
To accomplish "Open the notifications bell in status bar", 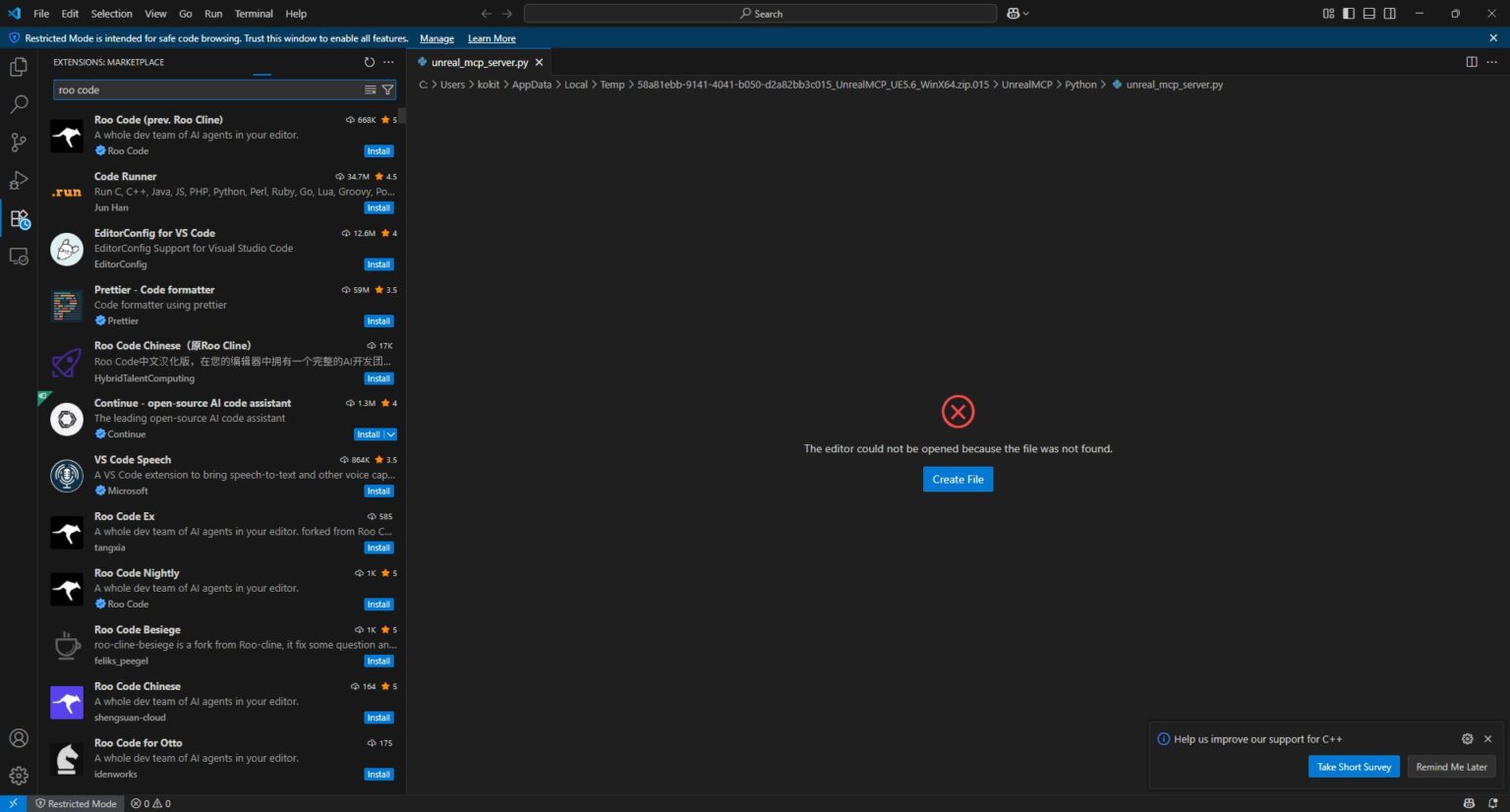I will tap(1492, 803).
